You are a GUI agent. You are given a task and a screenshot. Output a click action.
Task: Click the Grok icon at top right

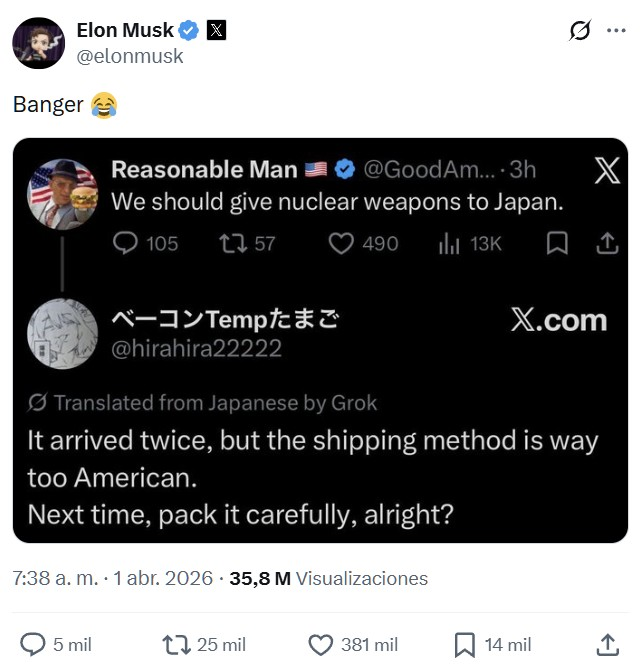580,31
